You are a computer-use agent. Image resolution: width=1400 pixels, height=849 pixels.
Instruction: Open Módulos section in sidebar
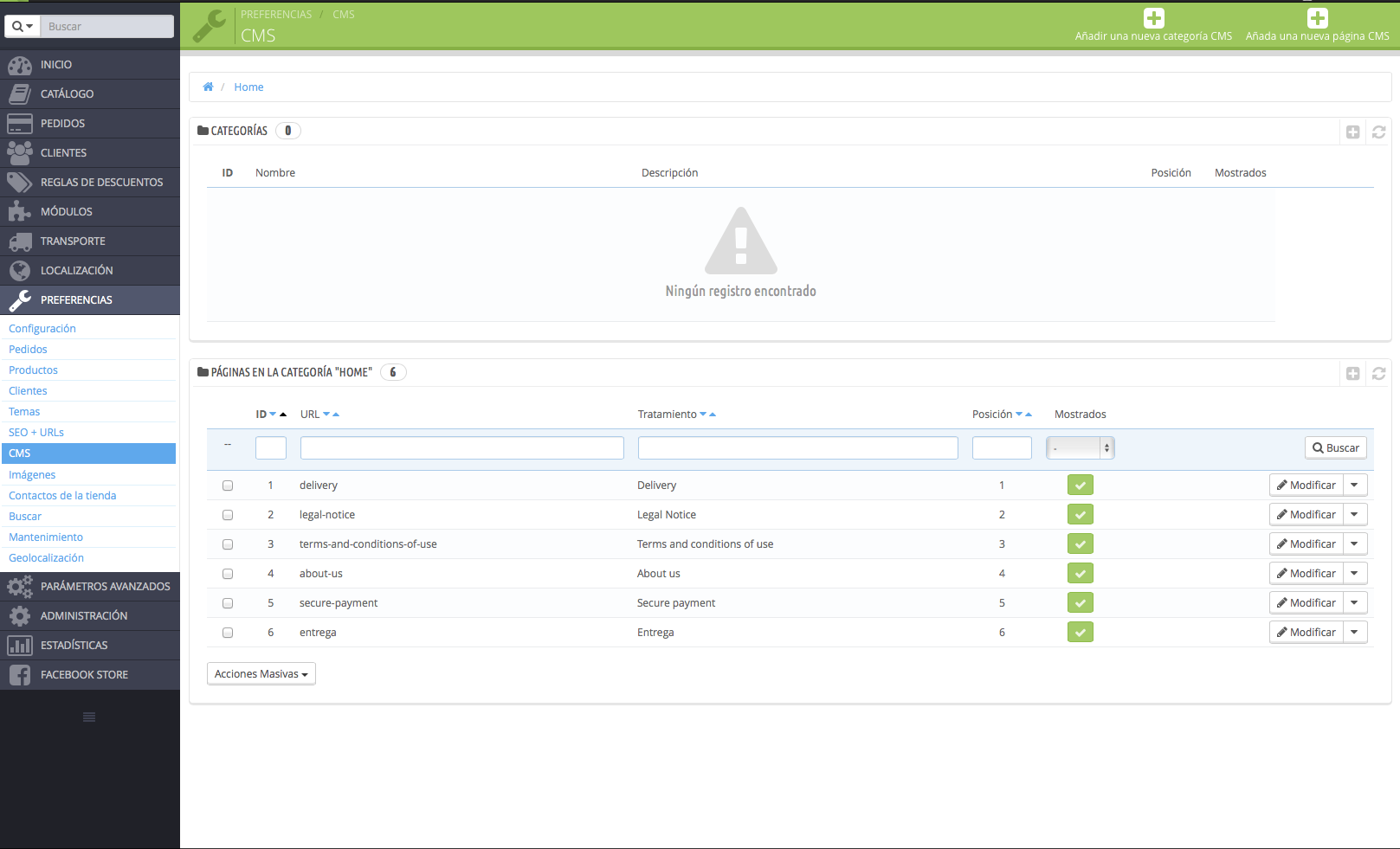pyautogui.click(x=90, y=212)
